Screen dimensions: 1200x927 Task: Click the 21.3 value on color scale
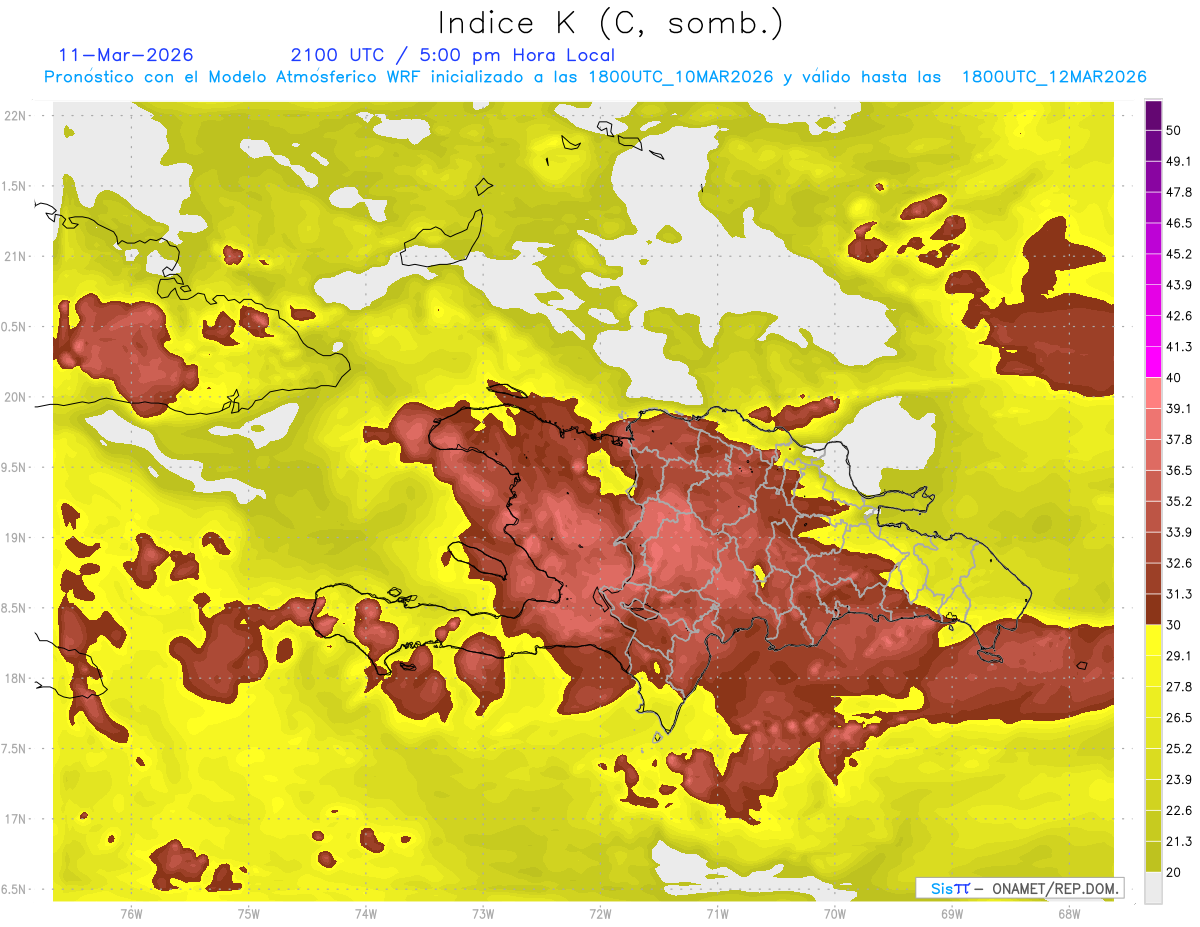(x=1179, y=841)
